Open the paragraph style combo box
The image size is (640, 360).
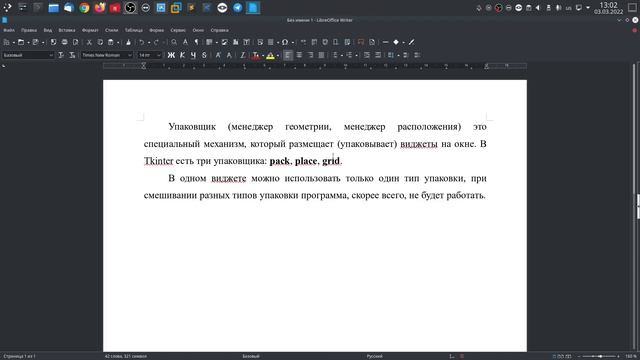coord(28,55)
